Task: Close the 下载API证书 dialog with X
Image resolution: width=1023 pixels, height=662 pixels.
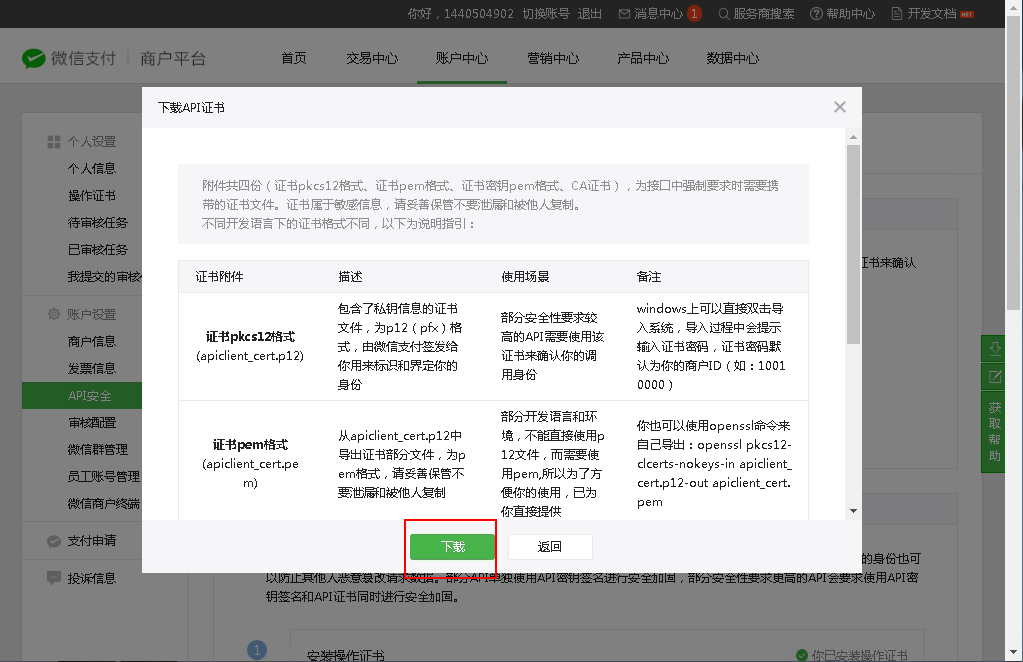Action: [x=840, y=107]
